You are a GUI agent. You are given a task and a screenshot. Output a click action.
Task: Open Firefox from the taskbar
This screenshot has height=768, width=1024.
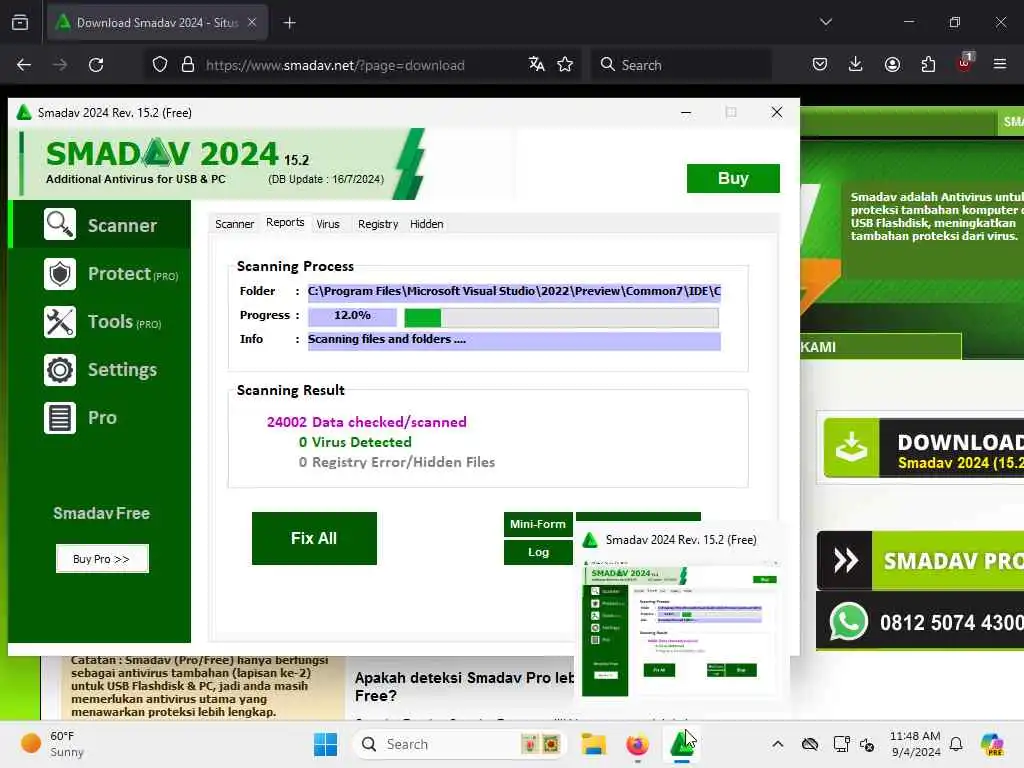[x=637, y=744]
